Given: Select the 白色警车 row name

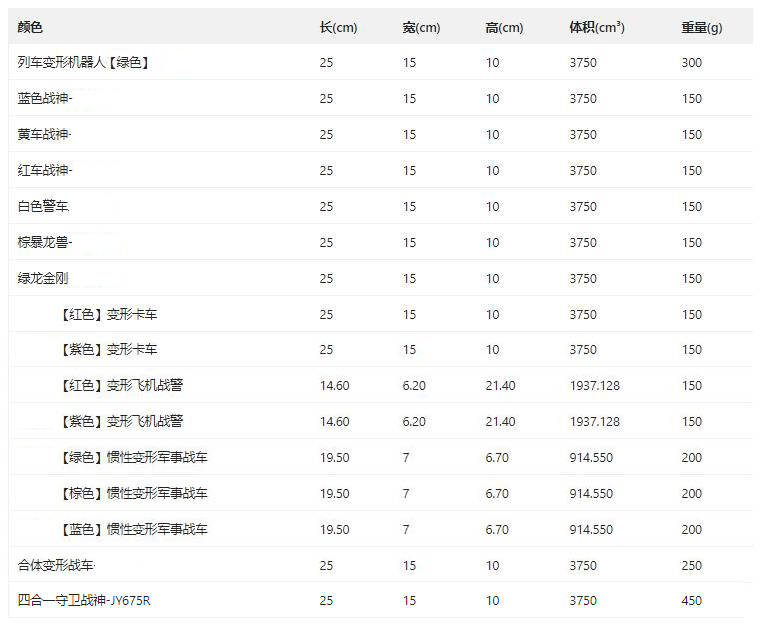Looking at the screenshot, I should click(44, 207).
